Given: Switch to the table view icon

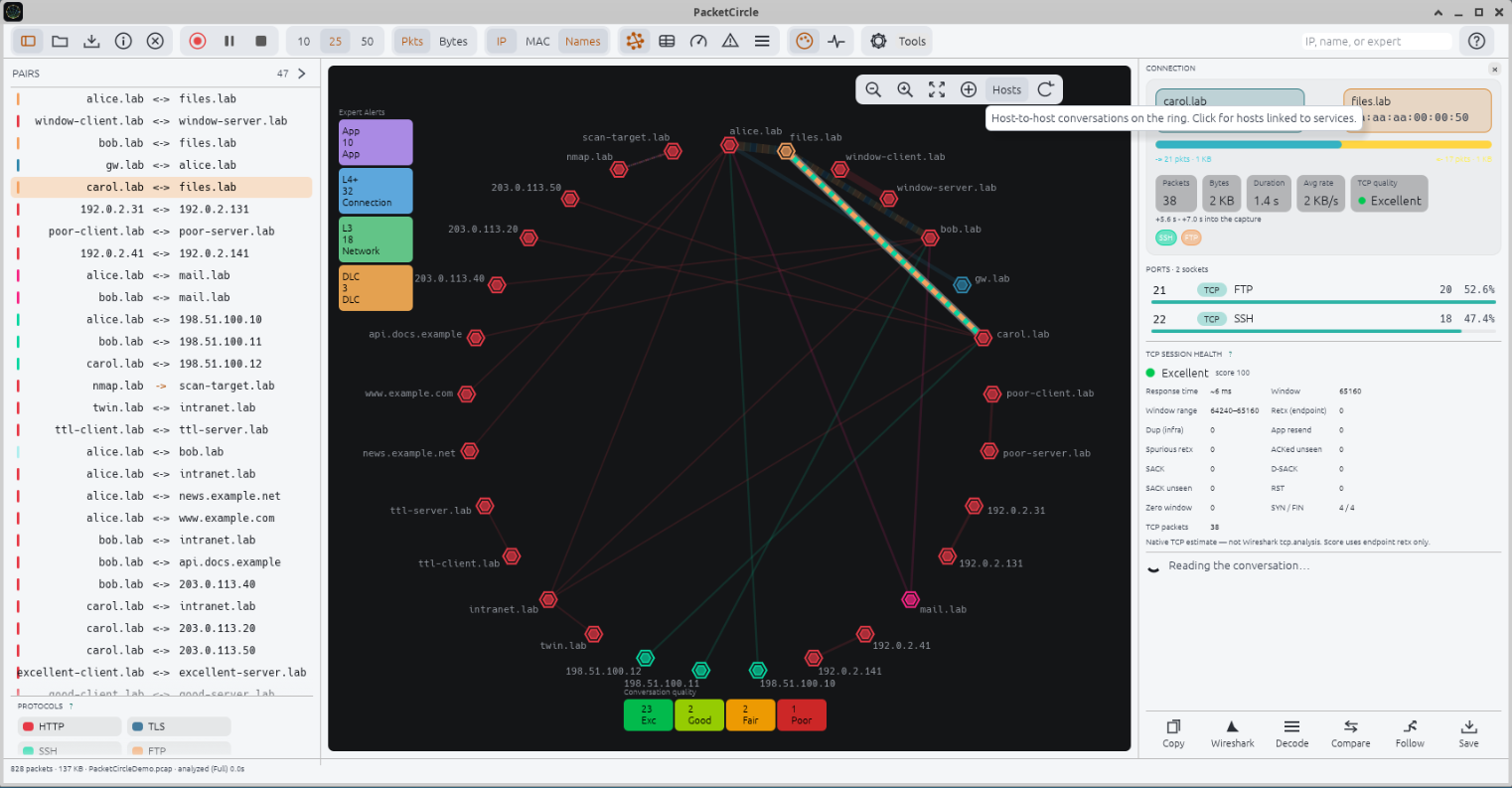Looking at the screenshot, I should [x=667, y=41].
